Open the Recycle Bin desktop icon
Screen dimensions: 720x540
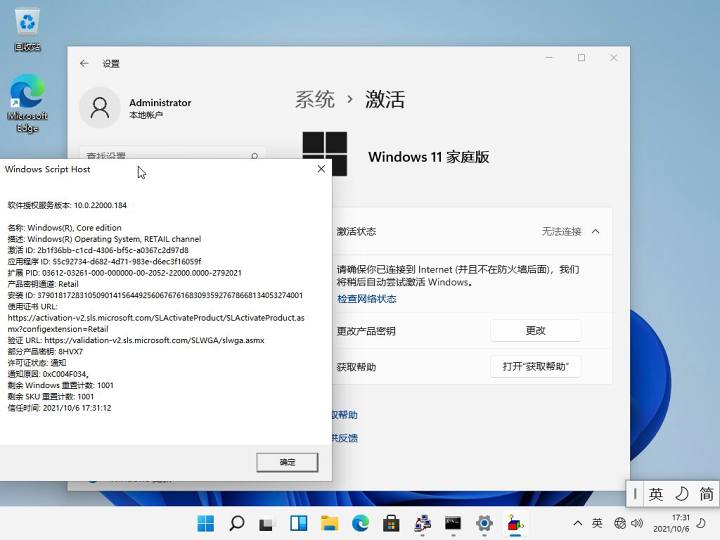point(28,30)
